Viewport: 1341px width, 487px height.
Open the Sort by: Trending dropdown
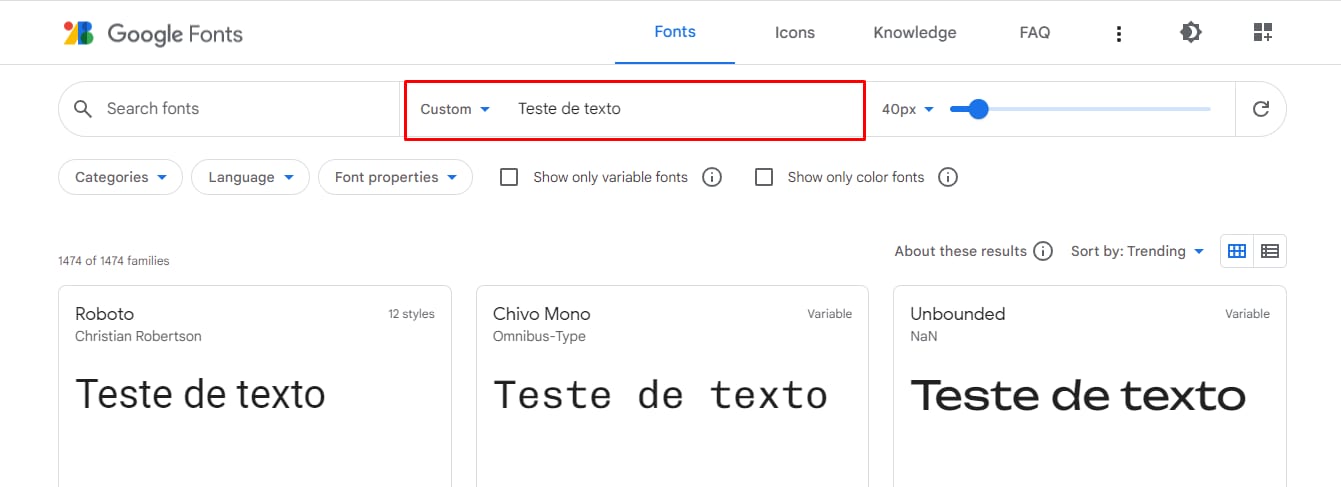click(x=1137, y=251)
